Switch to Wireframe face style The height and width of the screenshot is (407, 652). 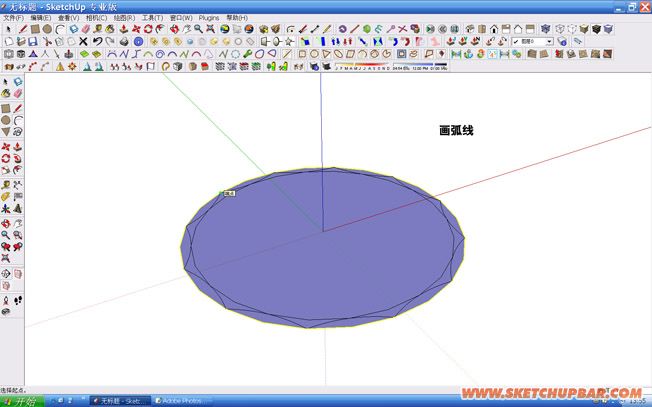[560, 29]
